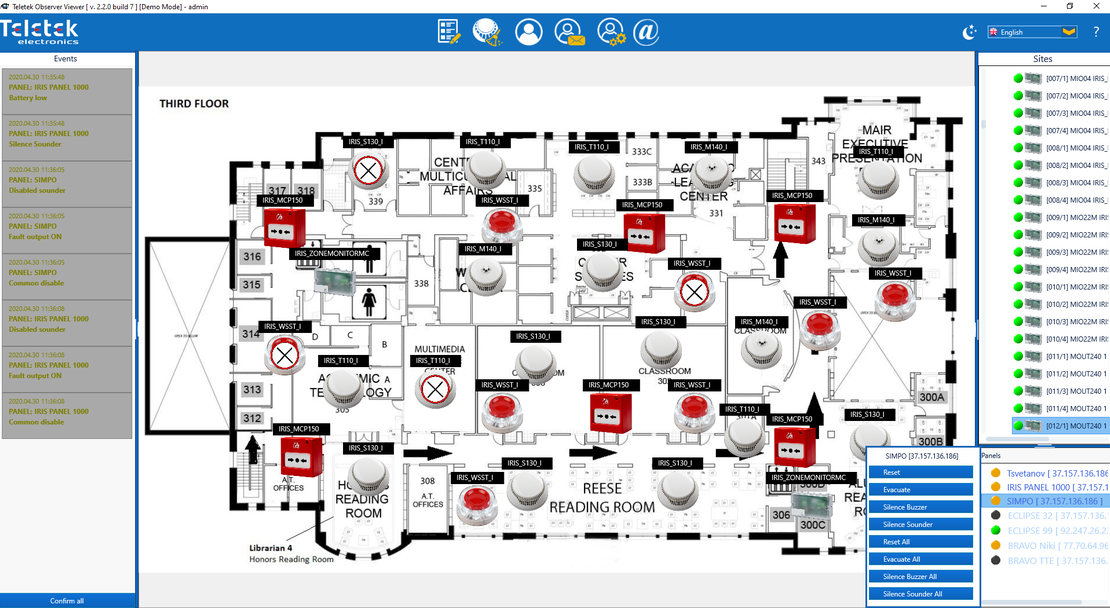Click the user with envelope icon
This screenshot has height=608, width=1110.
(569, 32)
